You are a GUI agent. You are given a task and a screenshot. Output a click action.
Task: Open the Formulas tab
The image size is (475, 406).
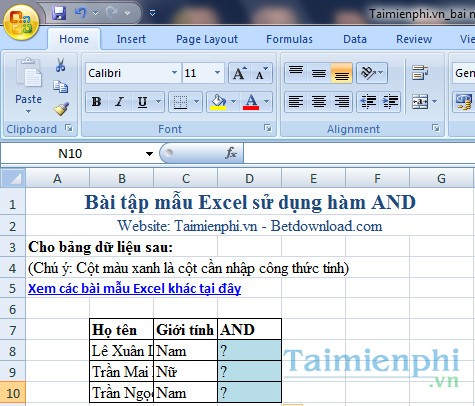(289, 39)
